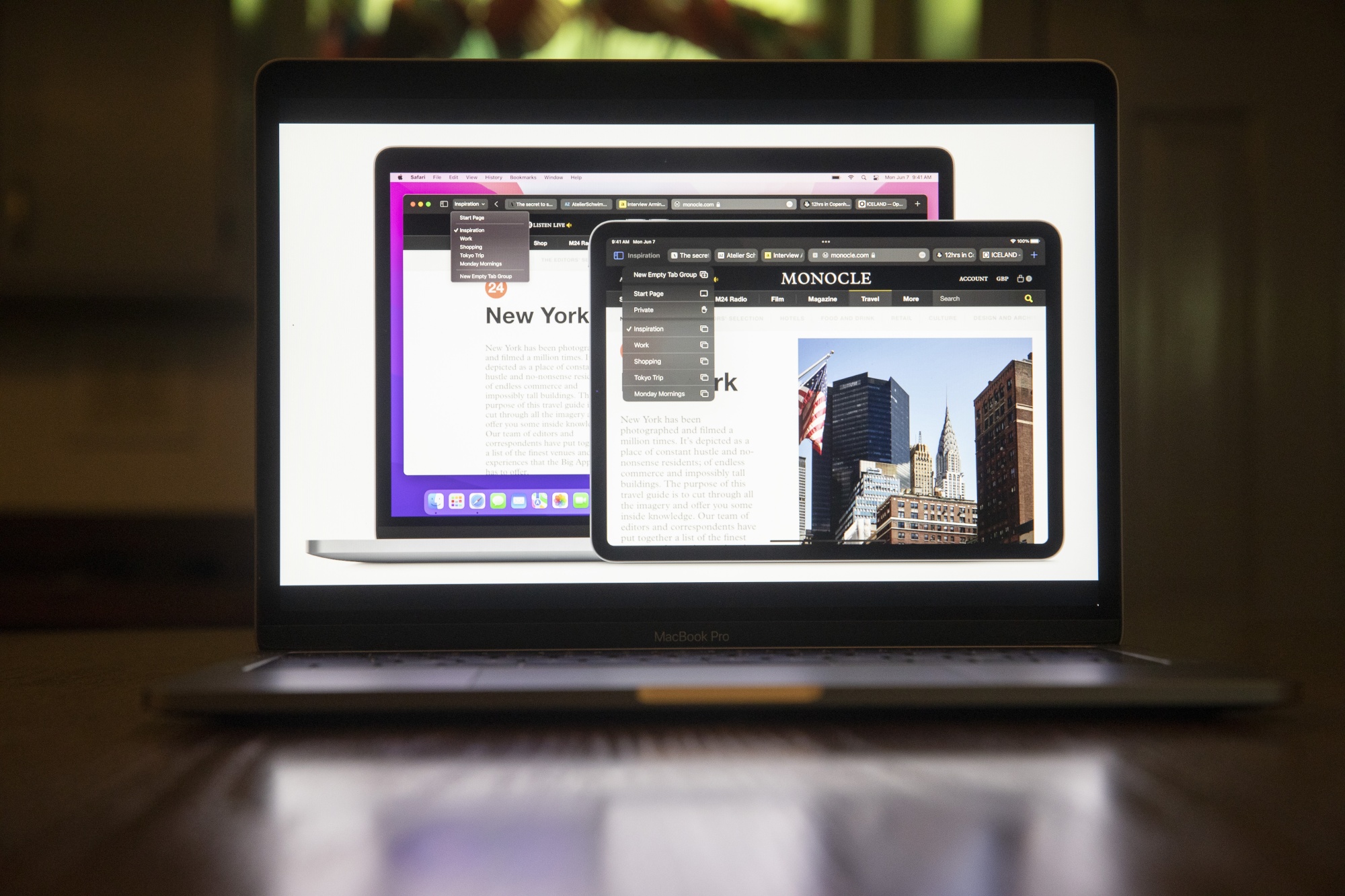
Task: Click the Maps icon in the dock
Action: [540, 499]
